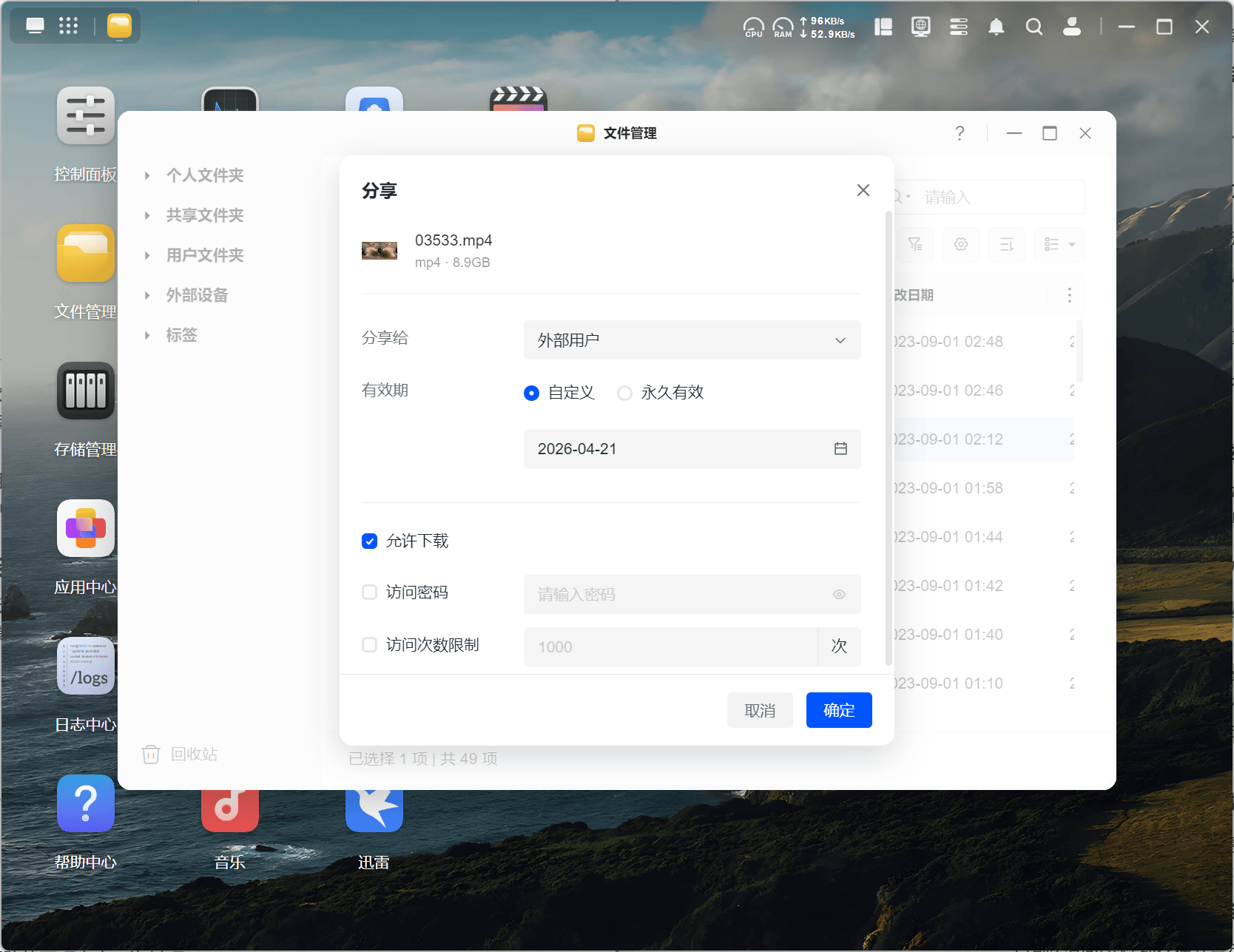Expand the 共享文件夹 tree node

click(x=148, y=216)
